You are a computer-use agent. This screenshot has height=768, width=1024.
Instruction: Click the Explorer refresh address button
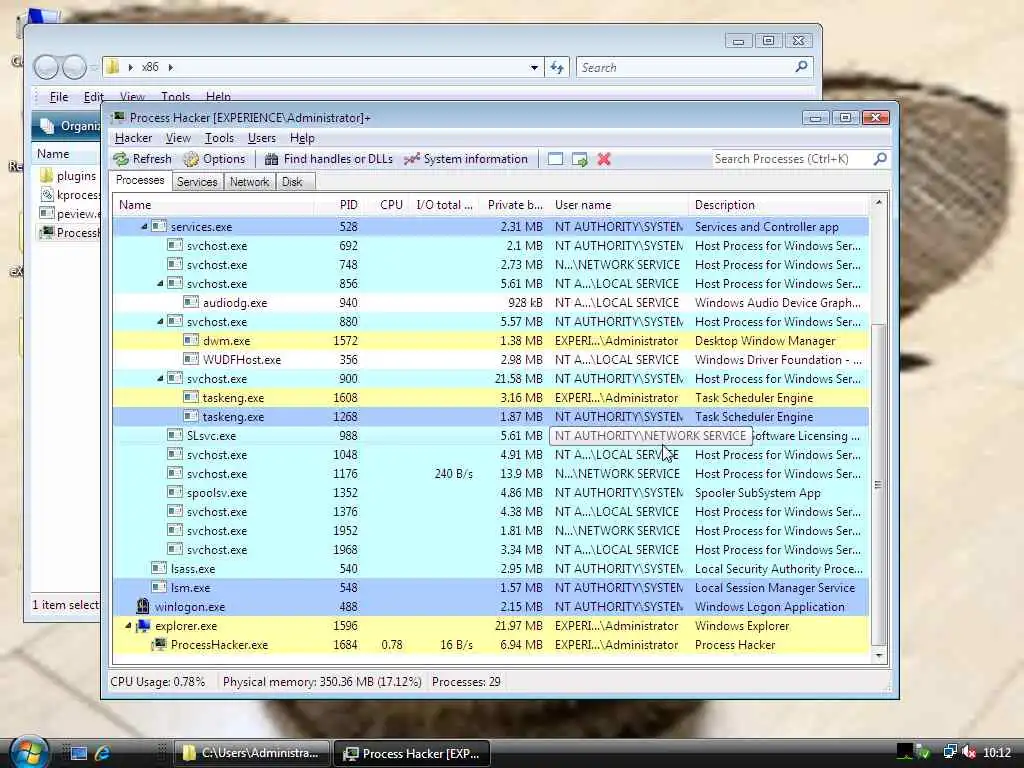pyautogui.click(x=557, y=67)
